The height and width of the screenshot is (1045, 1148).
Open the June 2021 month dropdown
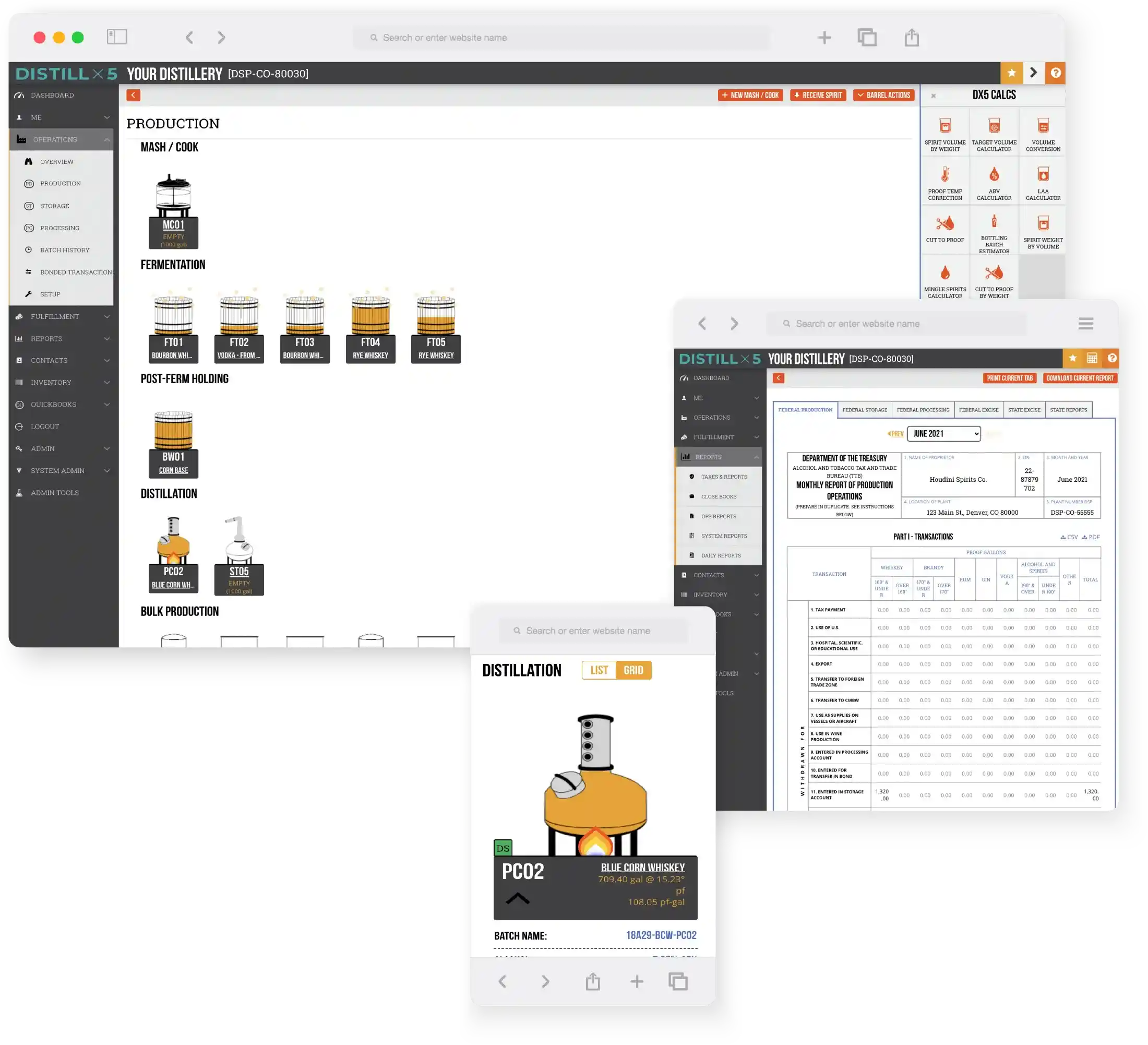coord(943,433)
